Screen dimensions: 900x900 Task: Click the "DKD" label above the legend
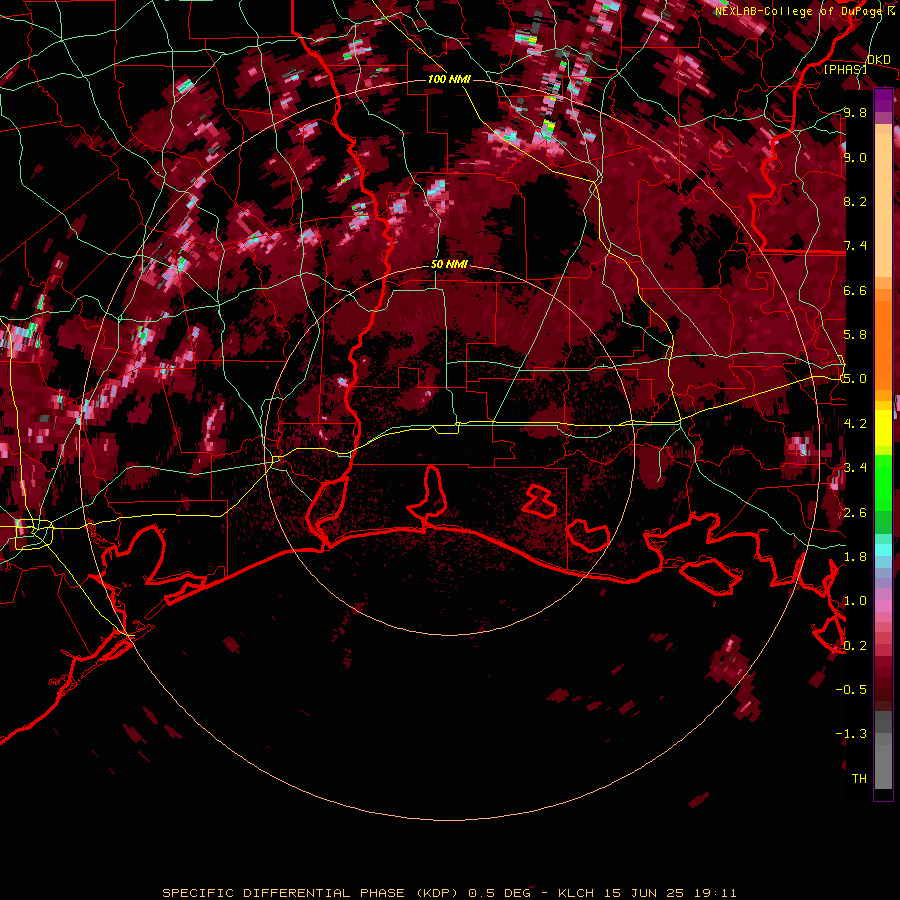click(878, 59)
